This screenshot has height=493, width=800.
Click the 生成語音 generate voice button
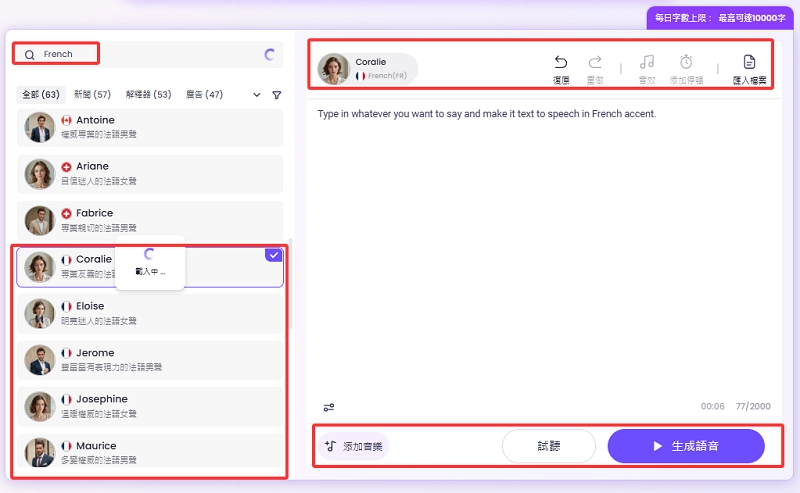[686, 447]
